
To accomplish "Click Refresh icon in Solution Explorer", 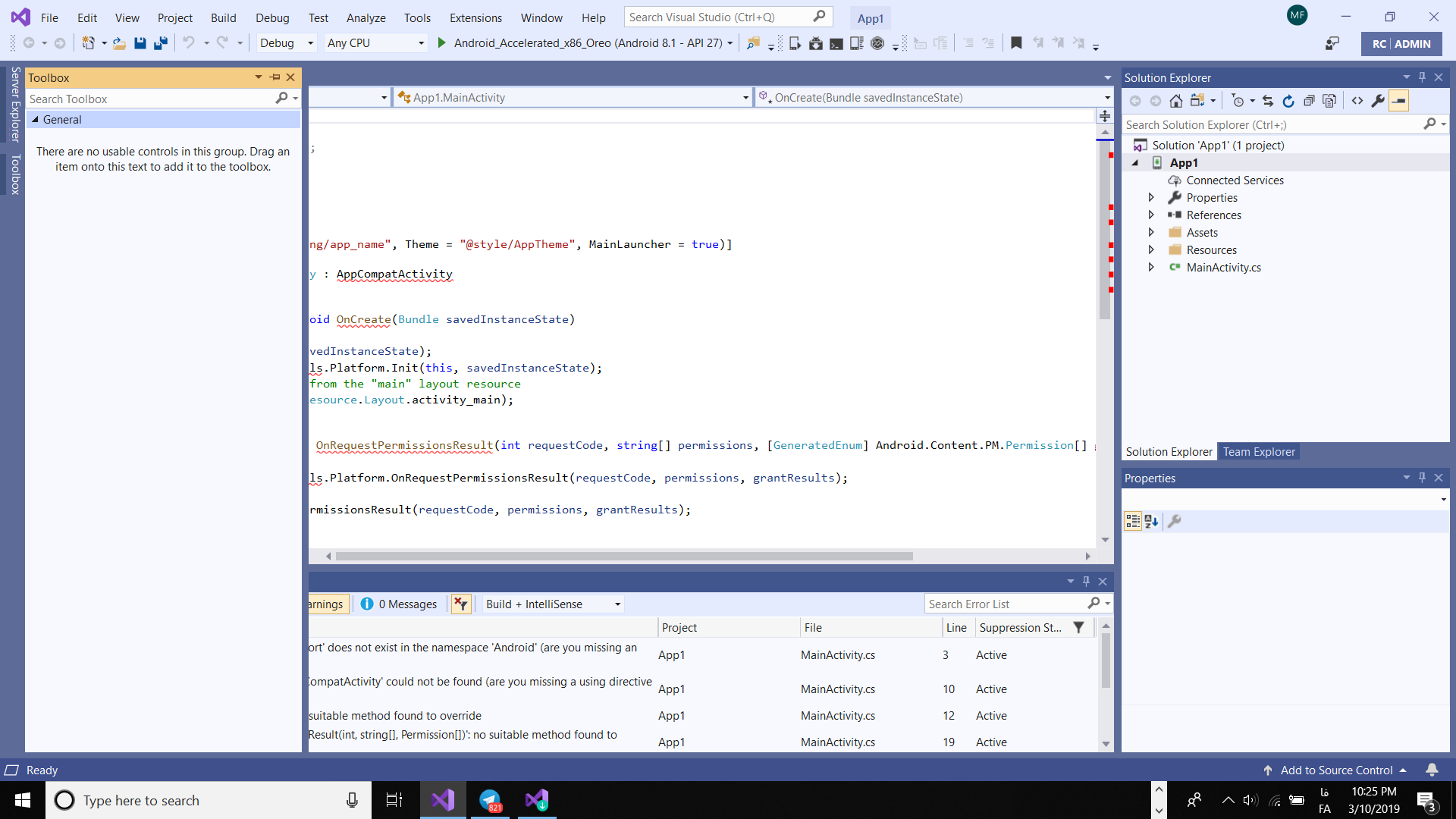I will [x=1288, y=101].
